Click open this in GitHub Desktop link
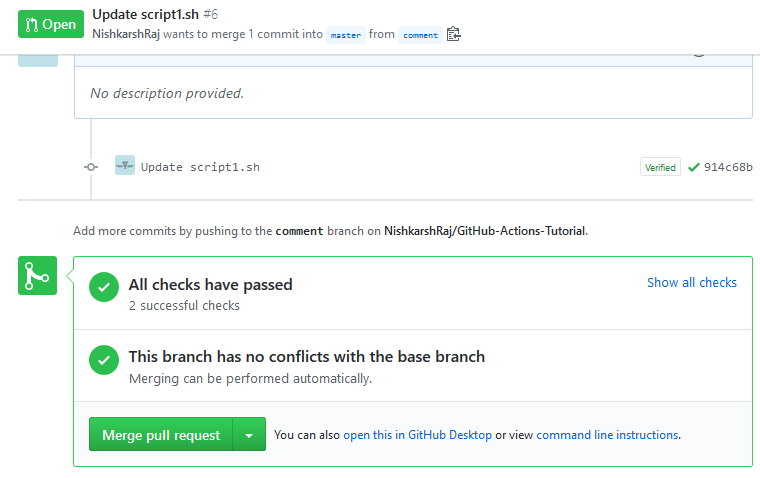This screenshot has width=760, height=478. pos(417,435)
